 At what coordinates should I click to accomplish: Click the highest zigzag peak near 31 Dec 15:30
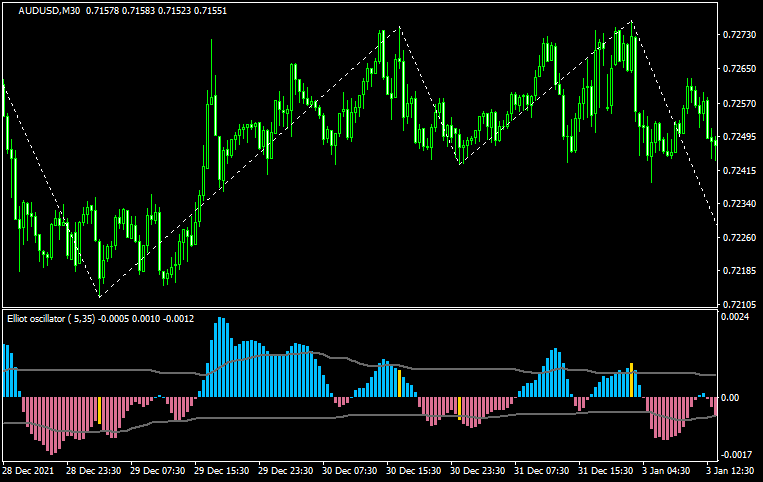coord(632,21)
